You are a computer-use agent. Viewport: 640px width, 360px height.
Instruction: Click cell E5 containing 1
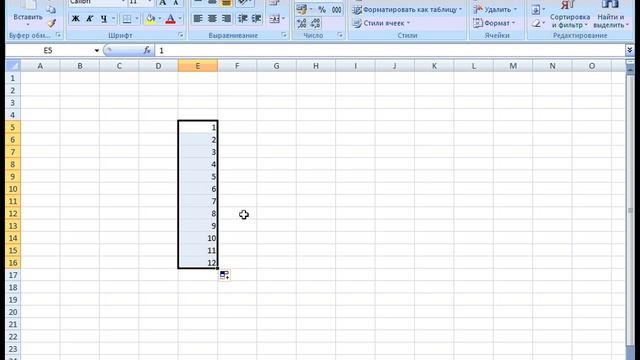point(198,127)
